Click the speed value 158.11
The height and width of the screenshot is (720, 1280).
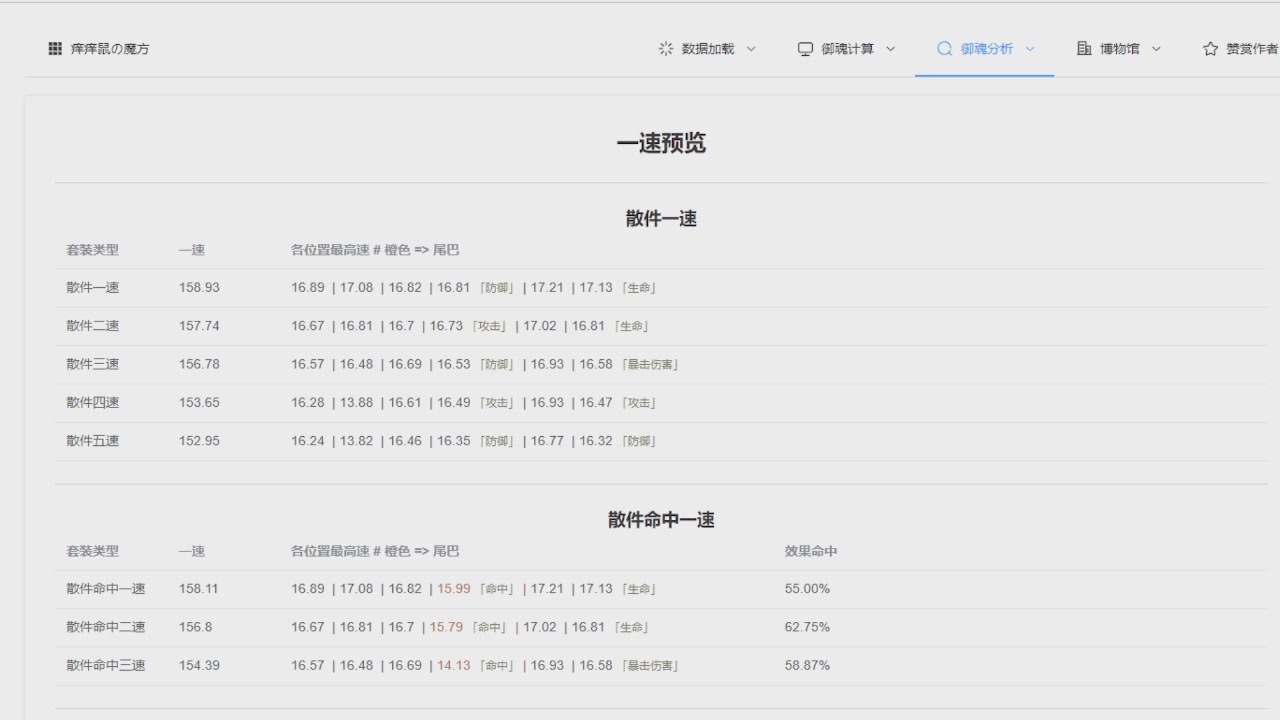[198, 589]
